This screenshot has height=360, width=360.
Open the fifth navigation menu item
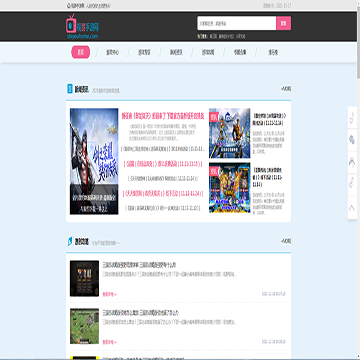(x=208, y=52)
